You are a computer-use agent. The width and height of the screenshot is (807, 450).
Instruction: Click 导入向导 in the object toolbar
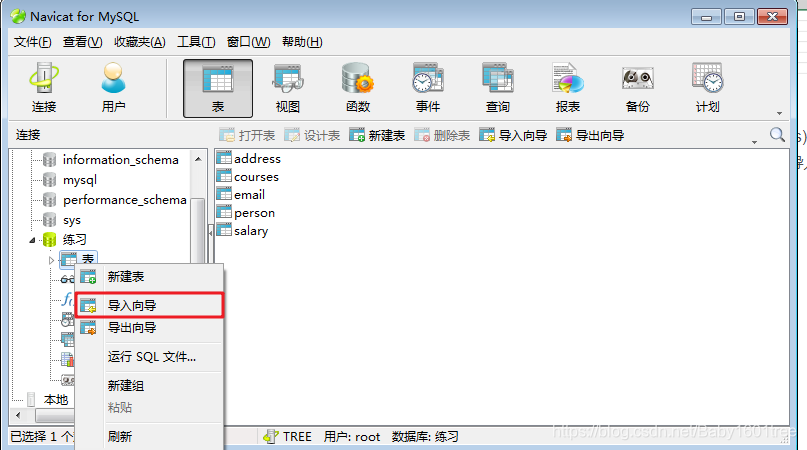coord(513,135)
